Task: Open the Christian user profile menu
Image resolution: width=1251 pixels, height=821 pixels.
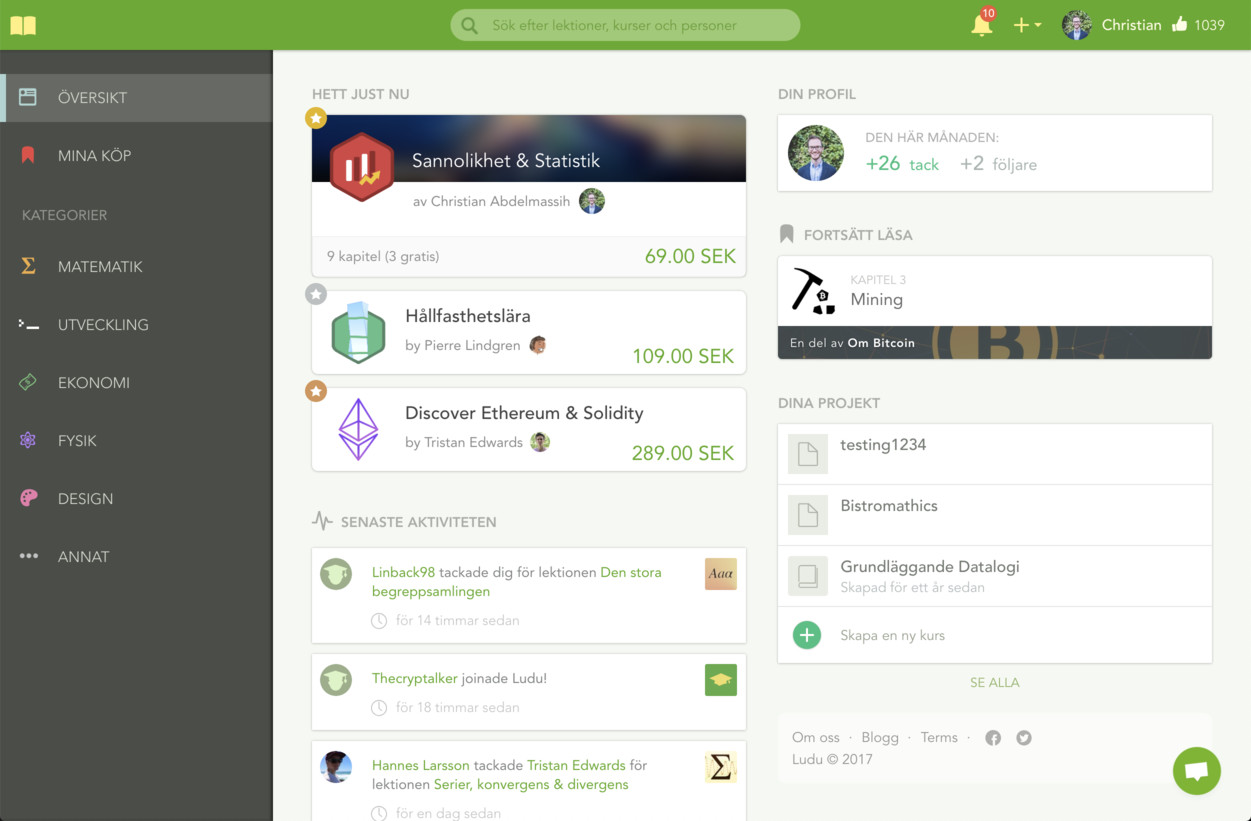Action: pos(1111,25)
